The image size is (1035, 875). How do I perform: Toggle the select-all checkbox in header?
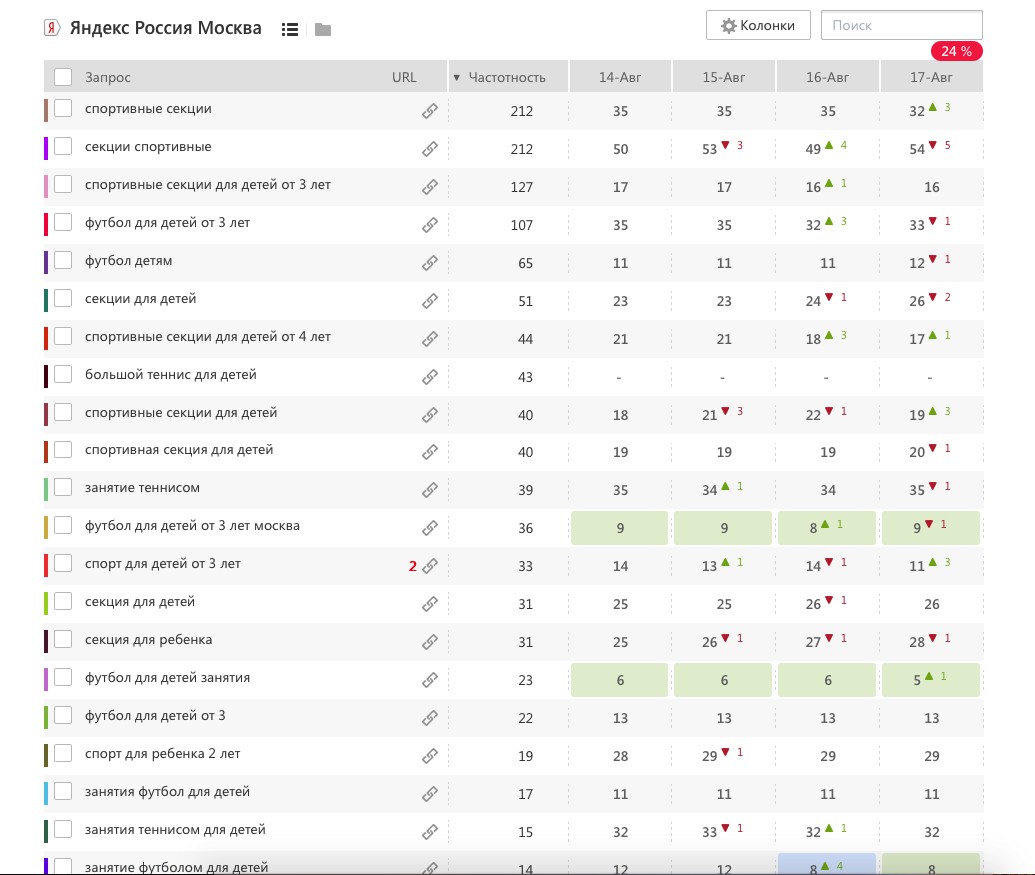[x=63, y=77]
